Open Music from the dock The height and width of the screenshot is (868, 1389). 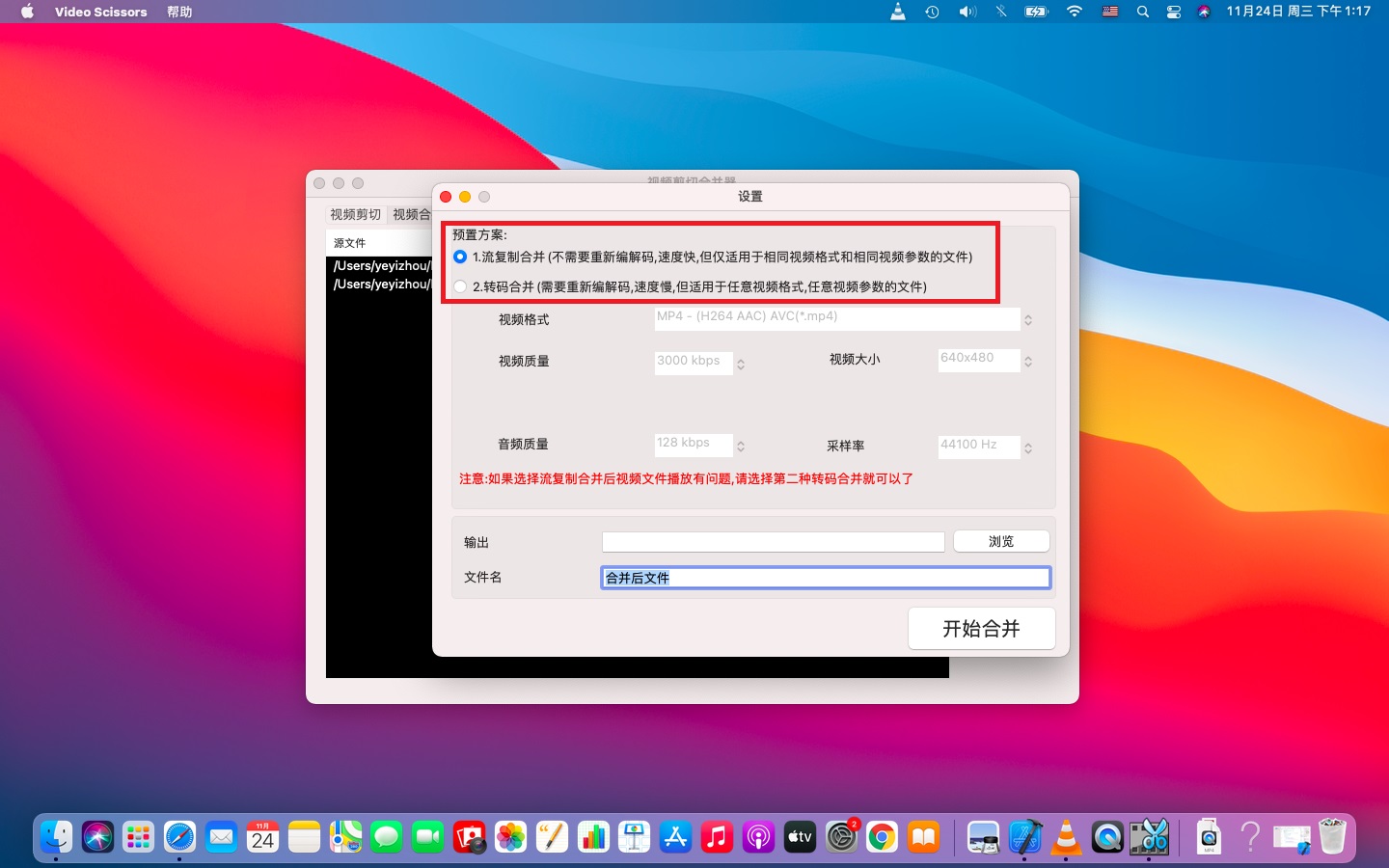717,837
